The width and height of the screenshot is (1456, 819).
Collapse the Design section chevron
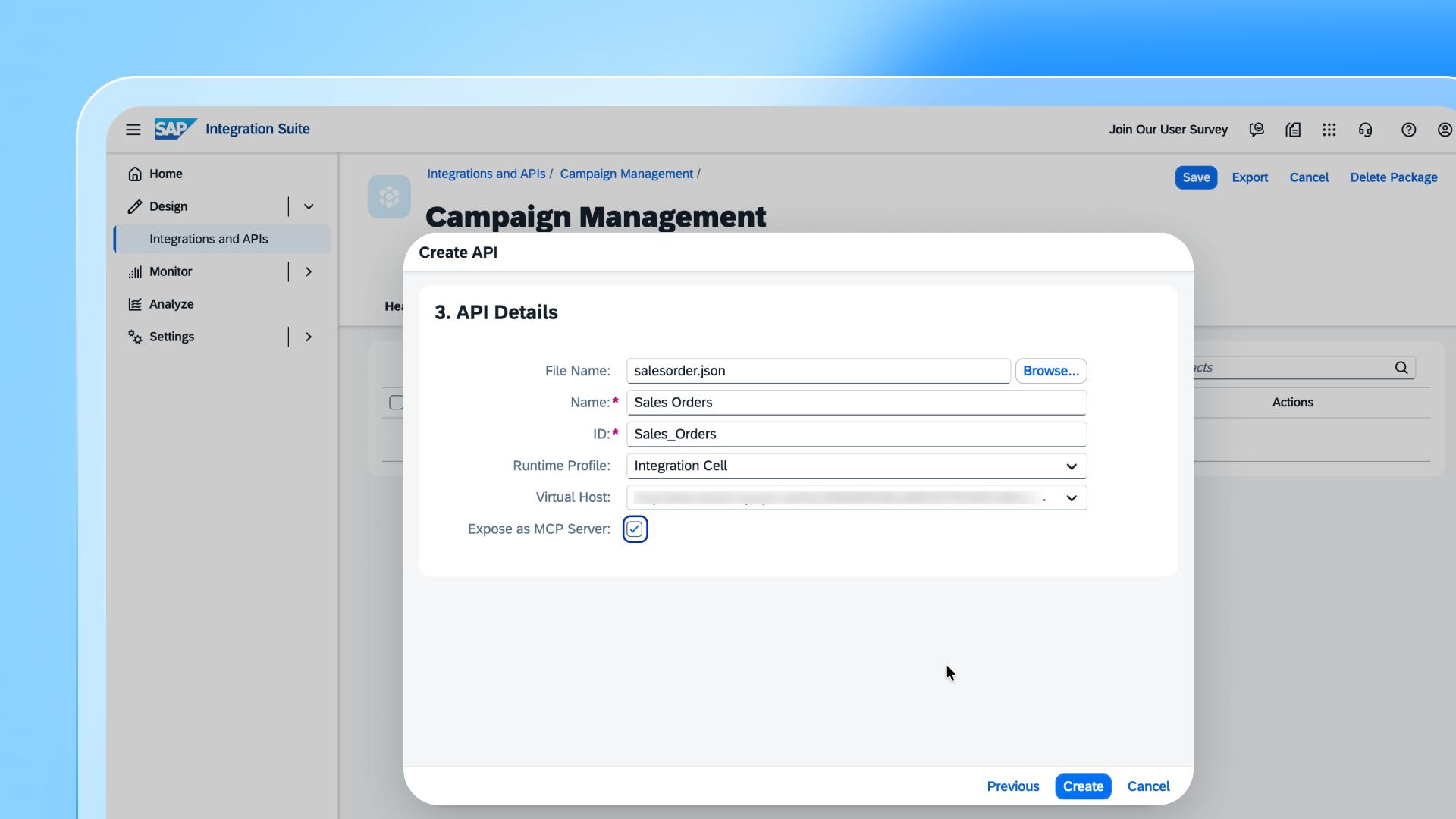[309, 206]
